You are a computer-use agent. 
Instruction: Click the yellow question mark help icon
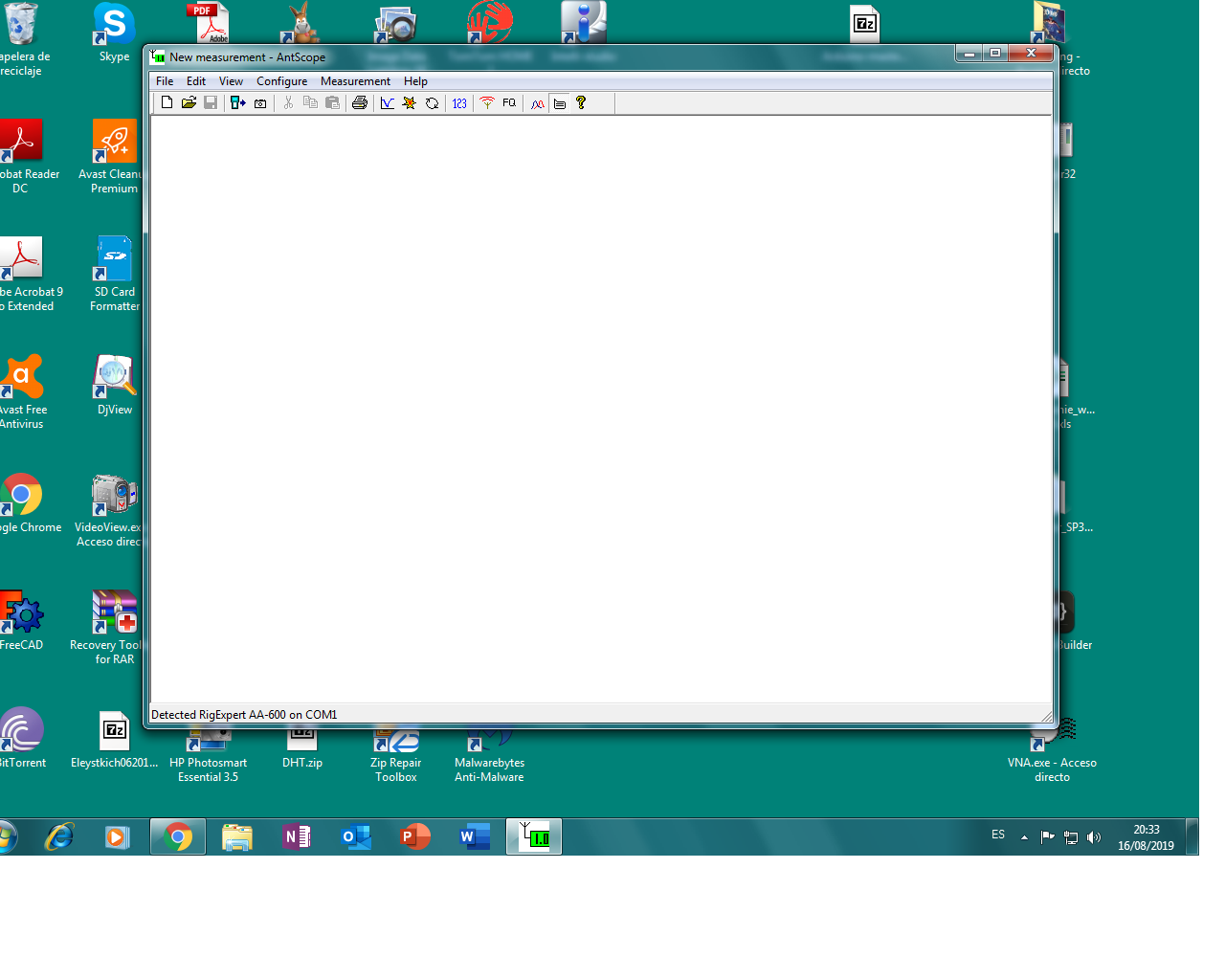pos(581,102)
